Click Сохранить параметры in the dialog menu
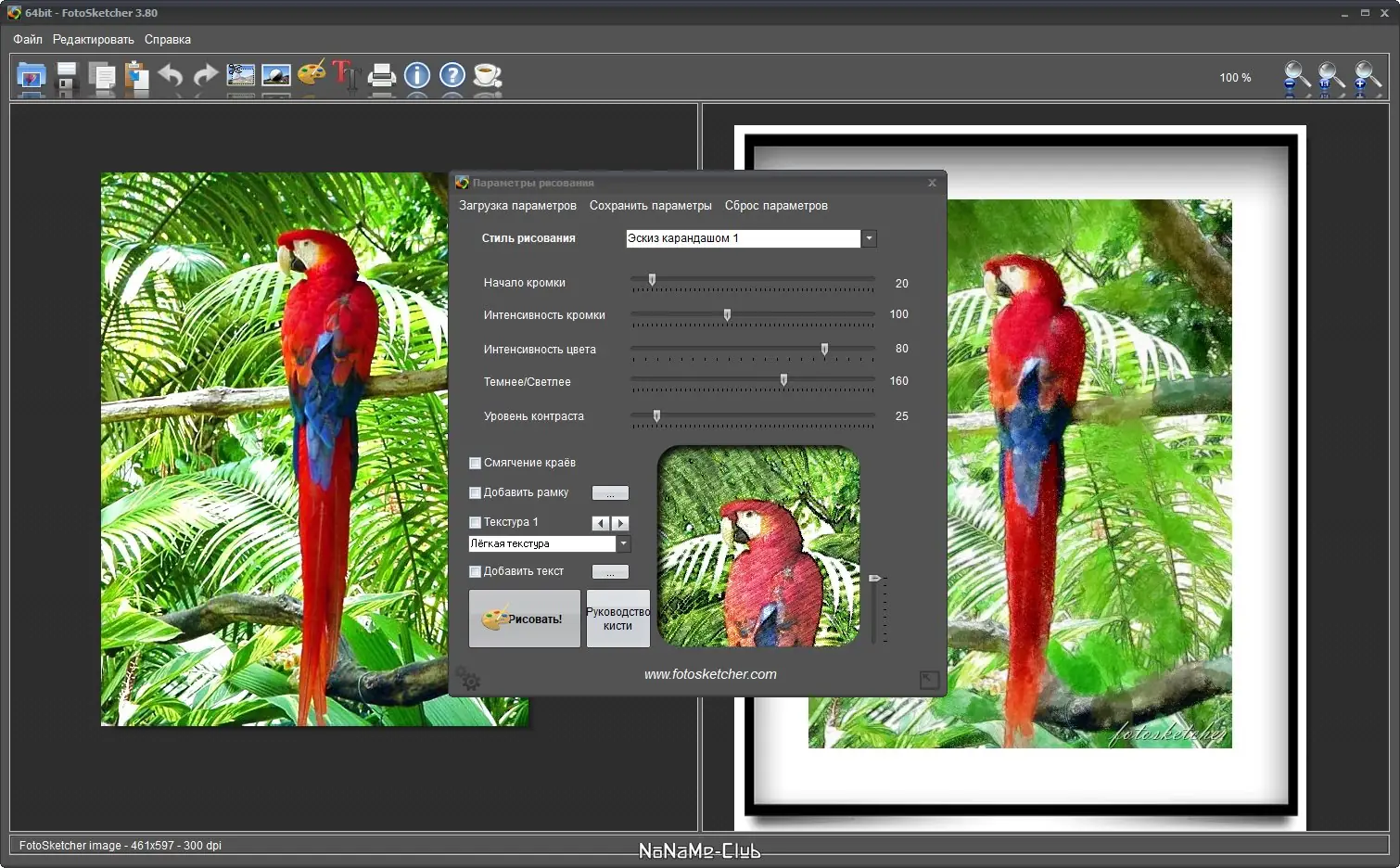 coord(651,206)
